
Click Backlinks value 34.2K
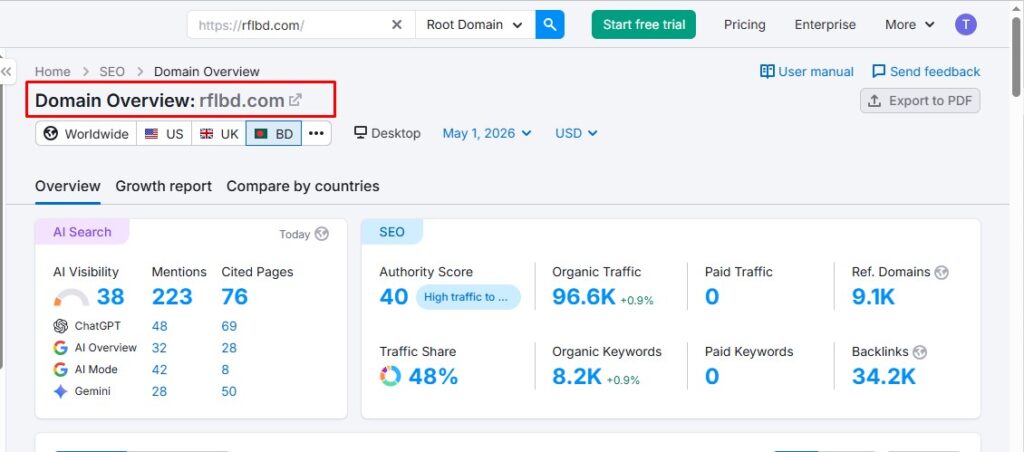pyautogui.click(x=884, y=376)
